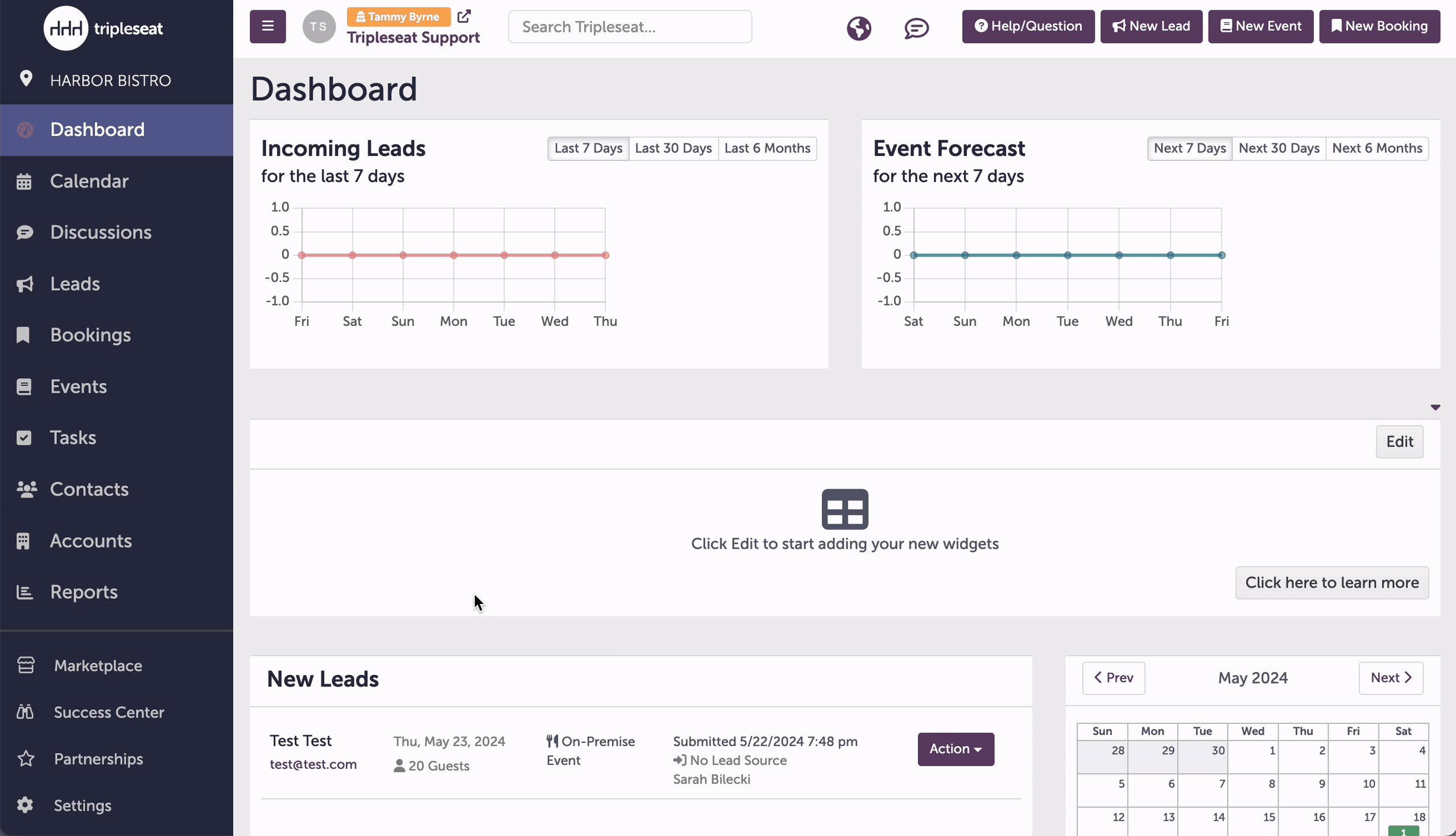Viewport: 1456px width, 836px height.
Task: Open the Action dropdown for Test Test lead
Action: coord(955,750)
